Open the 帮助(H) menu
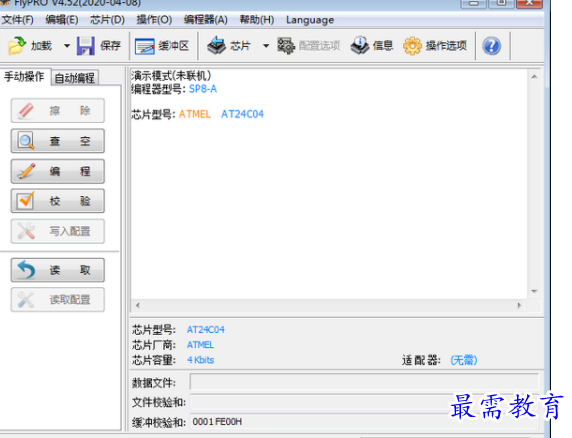572x438 pixels. [257, 20]
